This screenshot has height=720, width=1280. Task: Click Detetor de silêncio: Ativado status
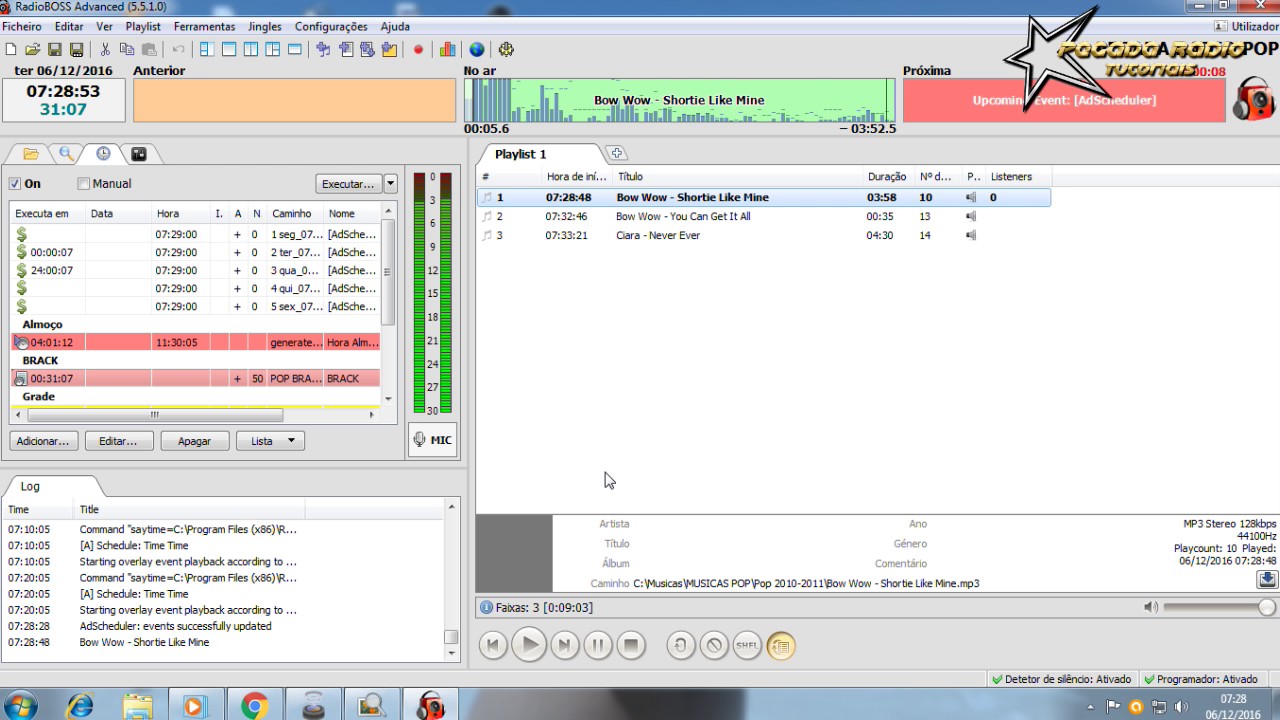point(1061,679)
